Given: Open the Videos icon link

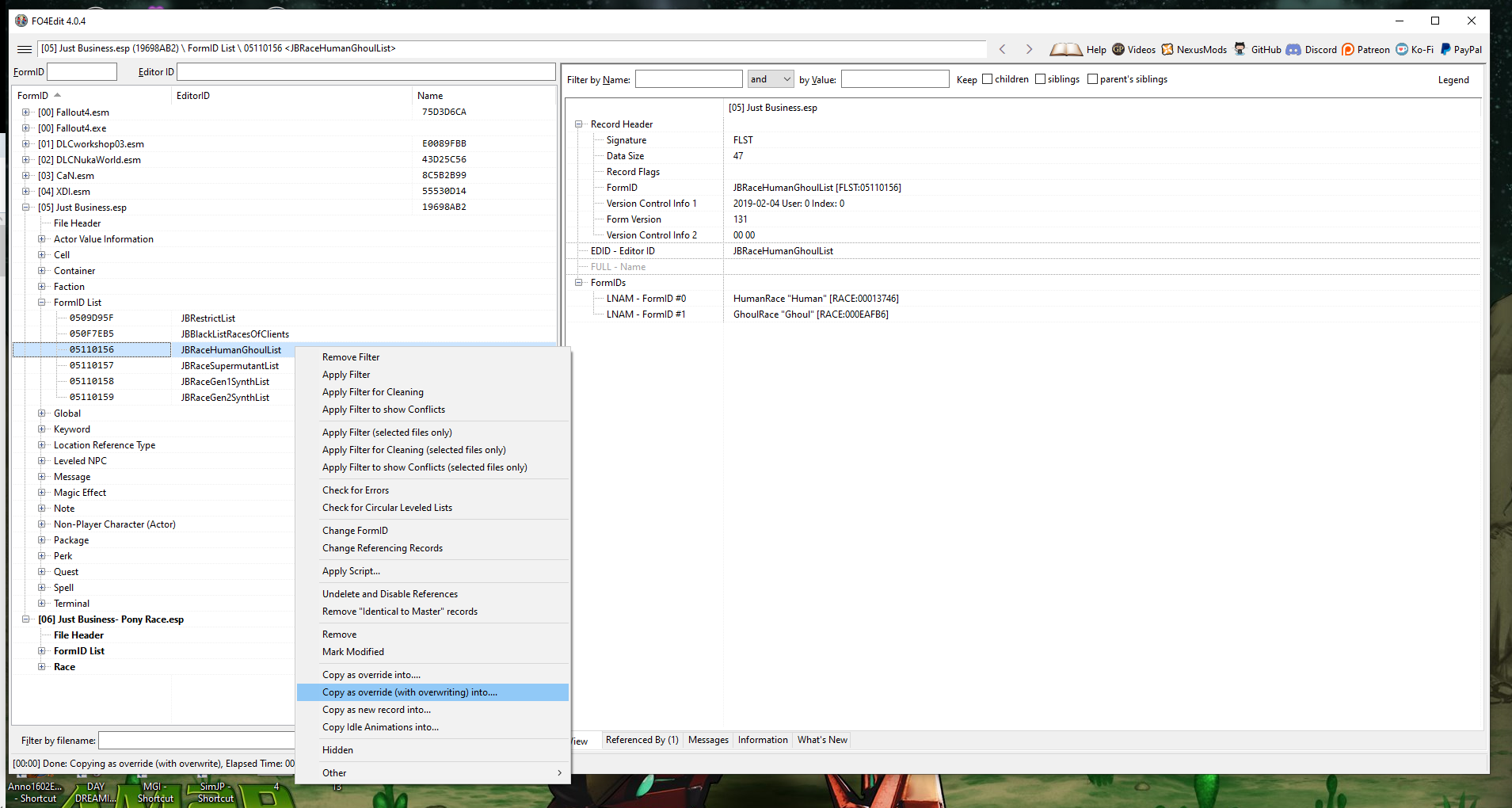Looking at the screenshot, I should [x=1118, y=49].
